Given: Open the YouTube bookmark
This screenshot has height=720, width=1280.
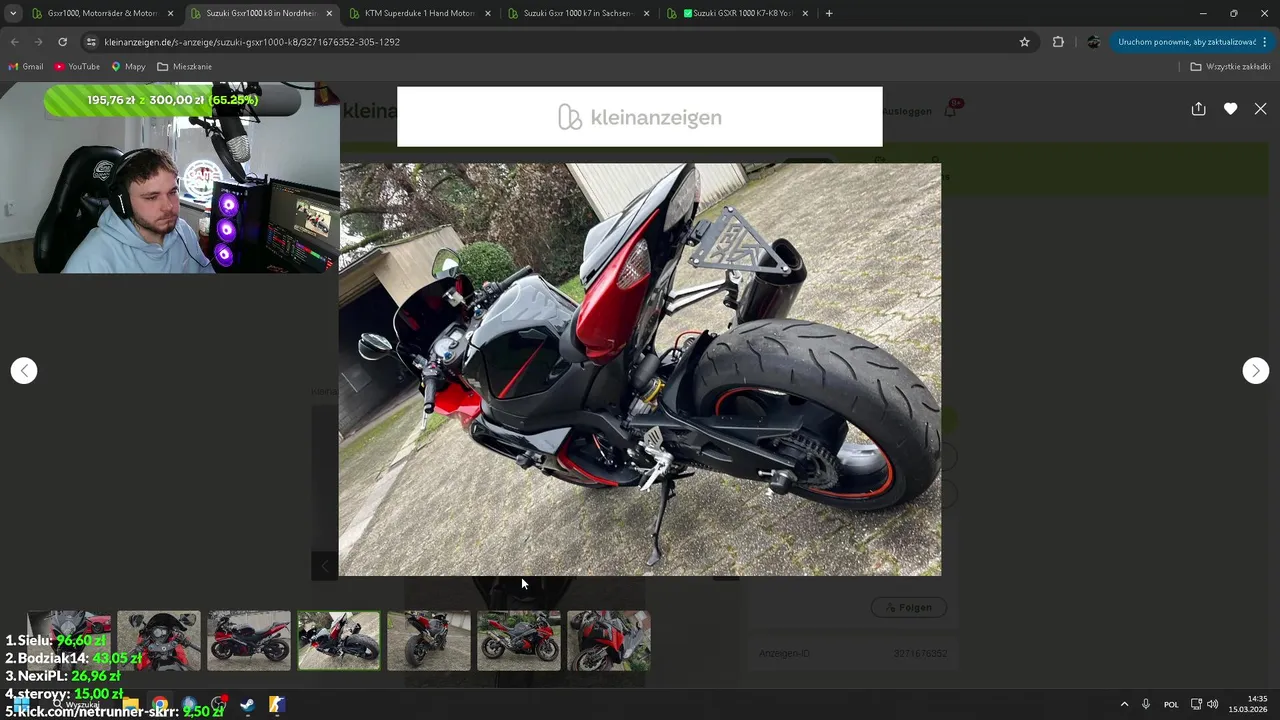Looking at the screenshot, I should [x=77, y=66].
